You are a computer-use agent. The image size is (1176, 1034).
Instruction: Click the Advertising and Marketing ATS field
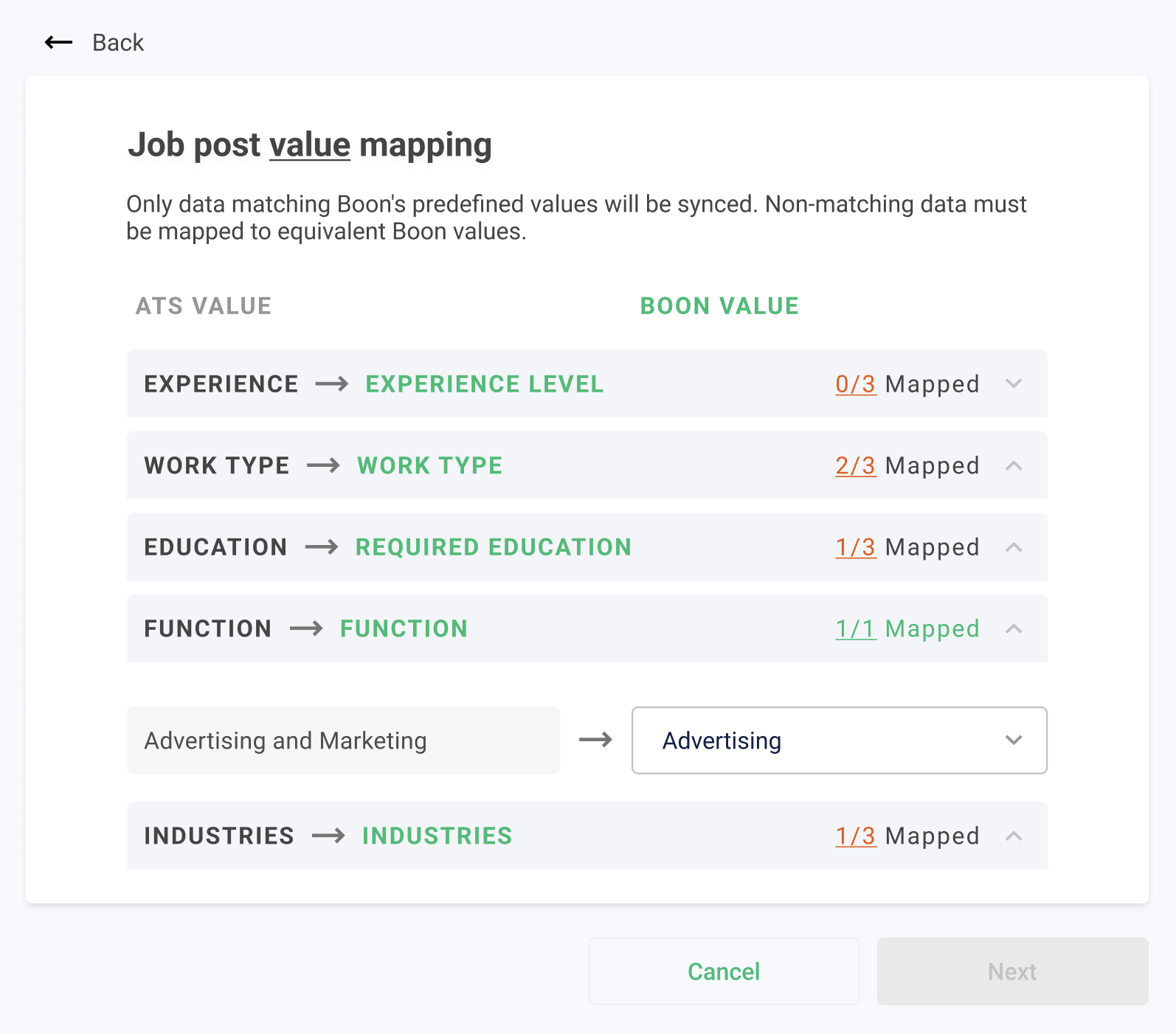coord(343,740)
